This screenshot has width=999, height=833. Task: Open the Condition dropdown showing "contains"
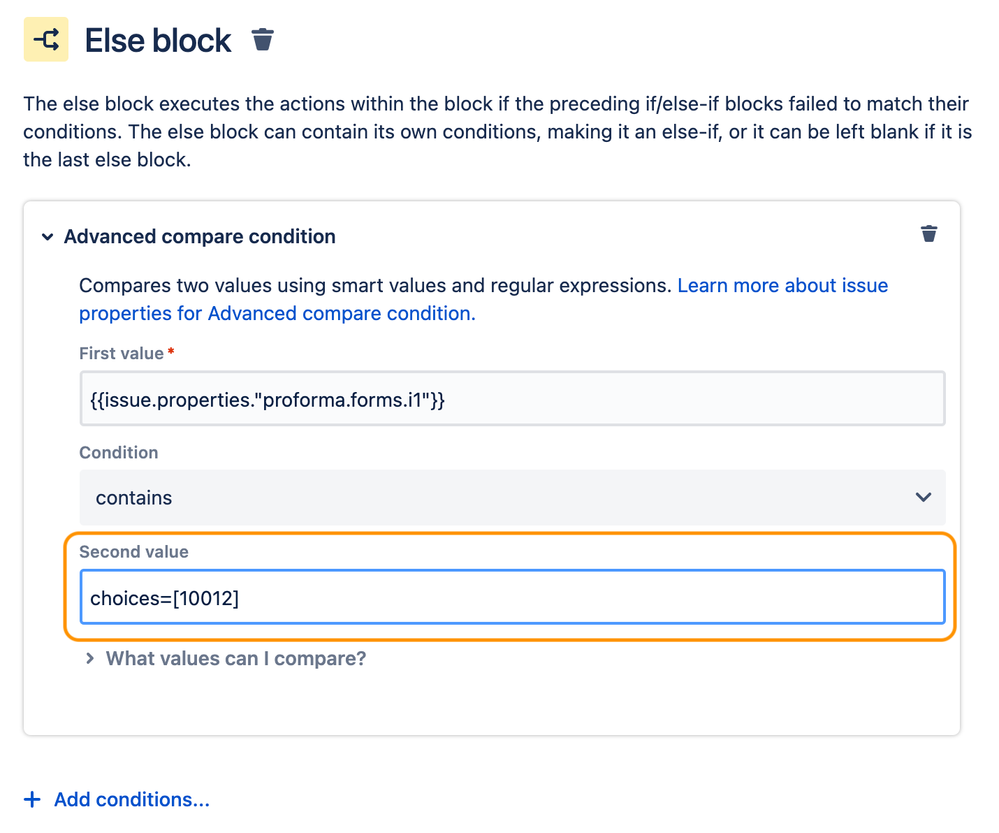pyautogui.click(x=500, y=498)
